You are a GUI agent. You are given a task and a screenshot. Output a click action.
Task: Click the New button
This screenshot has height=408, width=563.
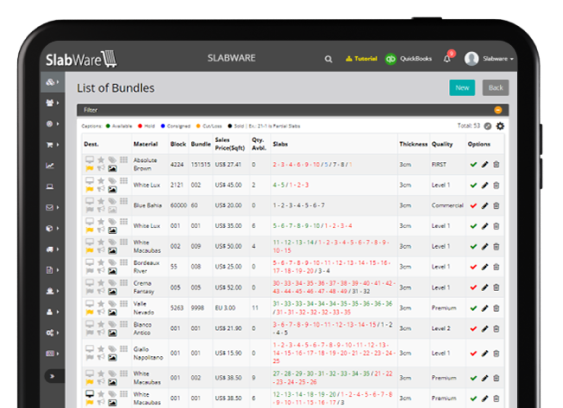coord(462,88)
